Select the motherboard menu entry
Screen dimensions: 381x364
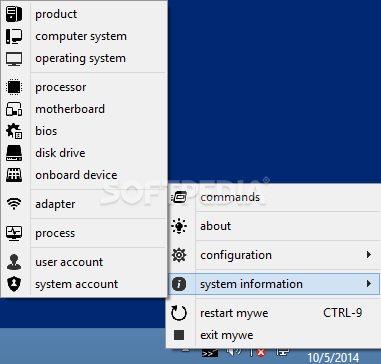[x=84, y=109]
